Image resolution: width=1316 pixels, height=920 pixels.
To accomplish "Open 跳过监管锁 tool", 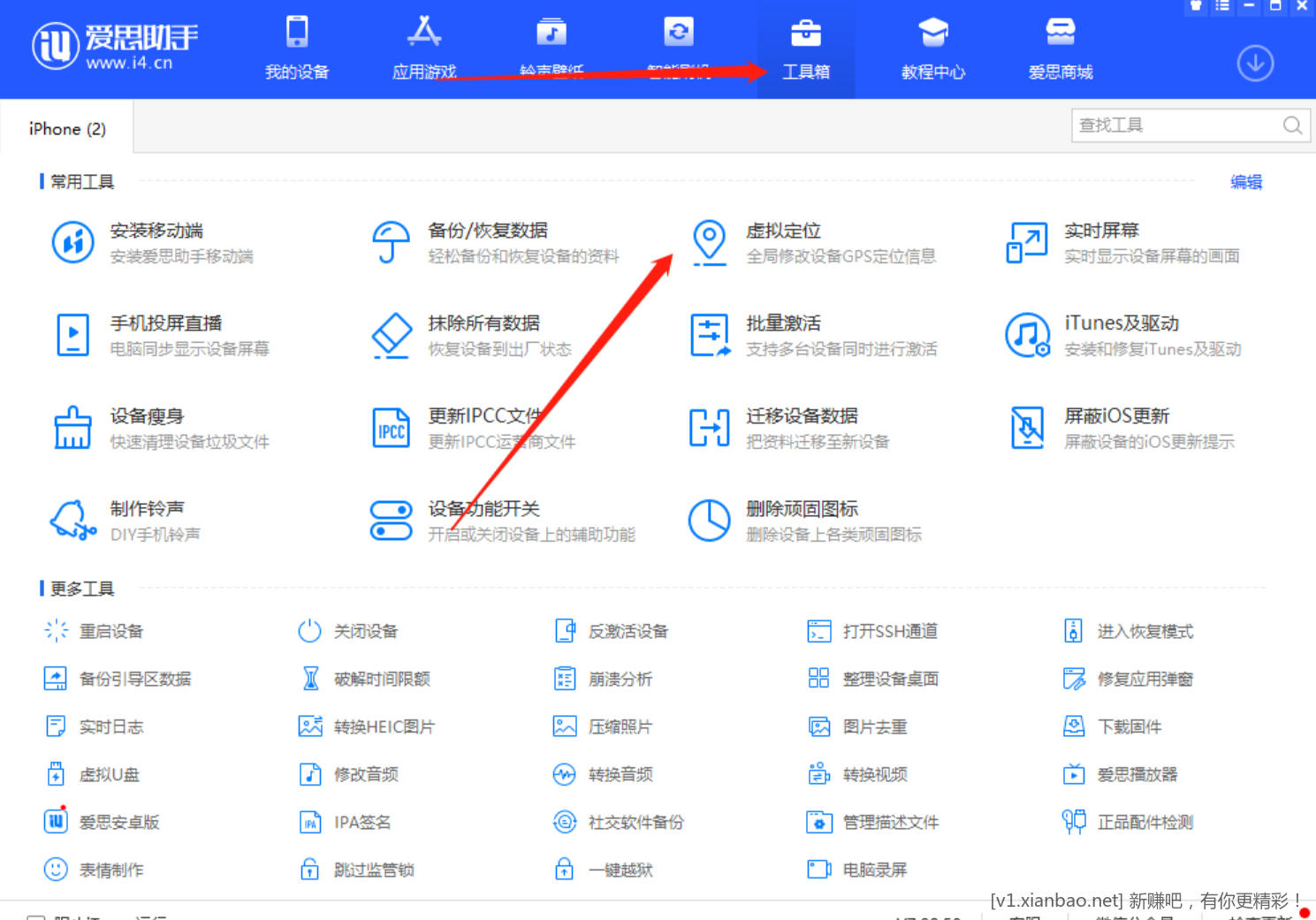I will tap(356, 870).
